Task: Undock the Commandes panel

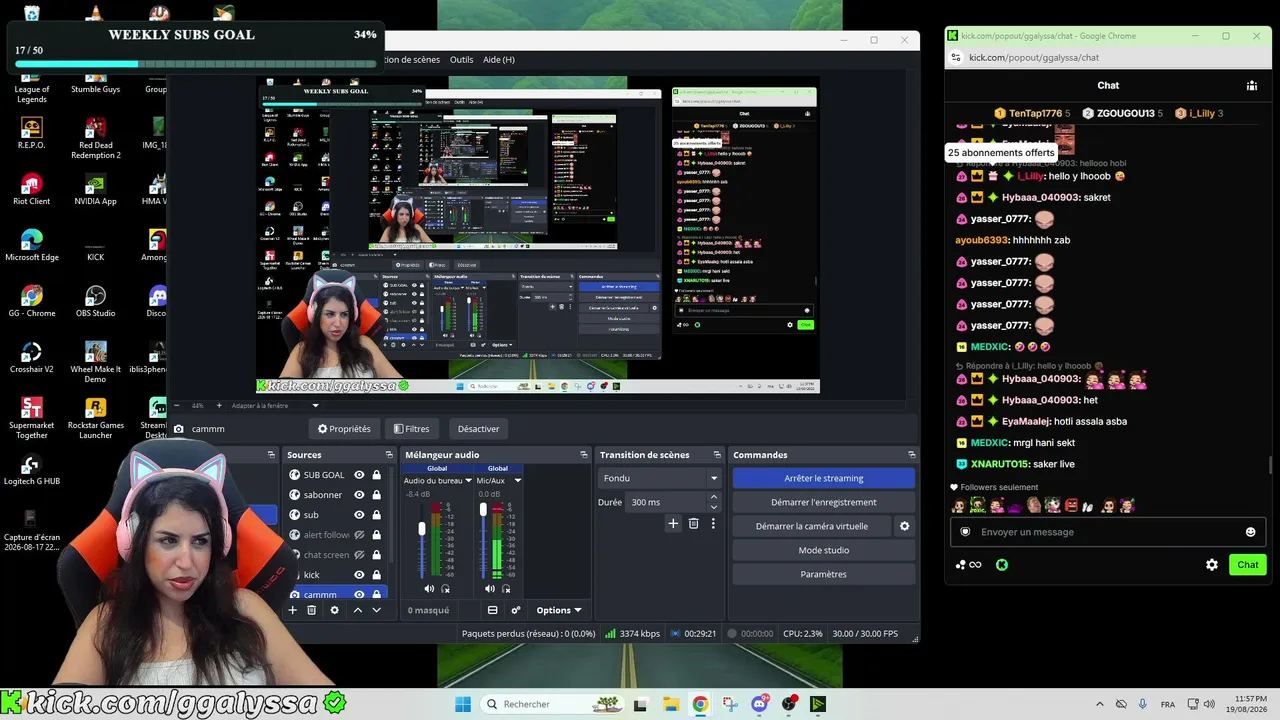Action: click(912, 455)
